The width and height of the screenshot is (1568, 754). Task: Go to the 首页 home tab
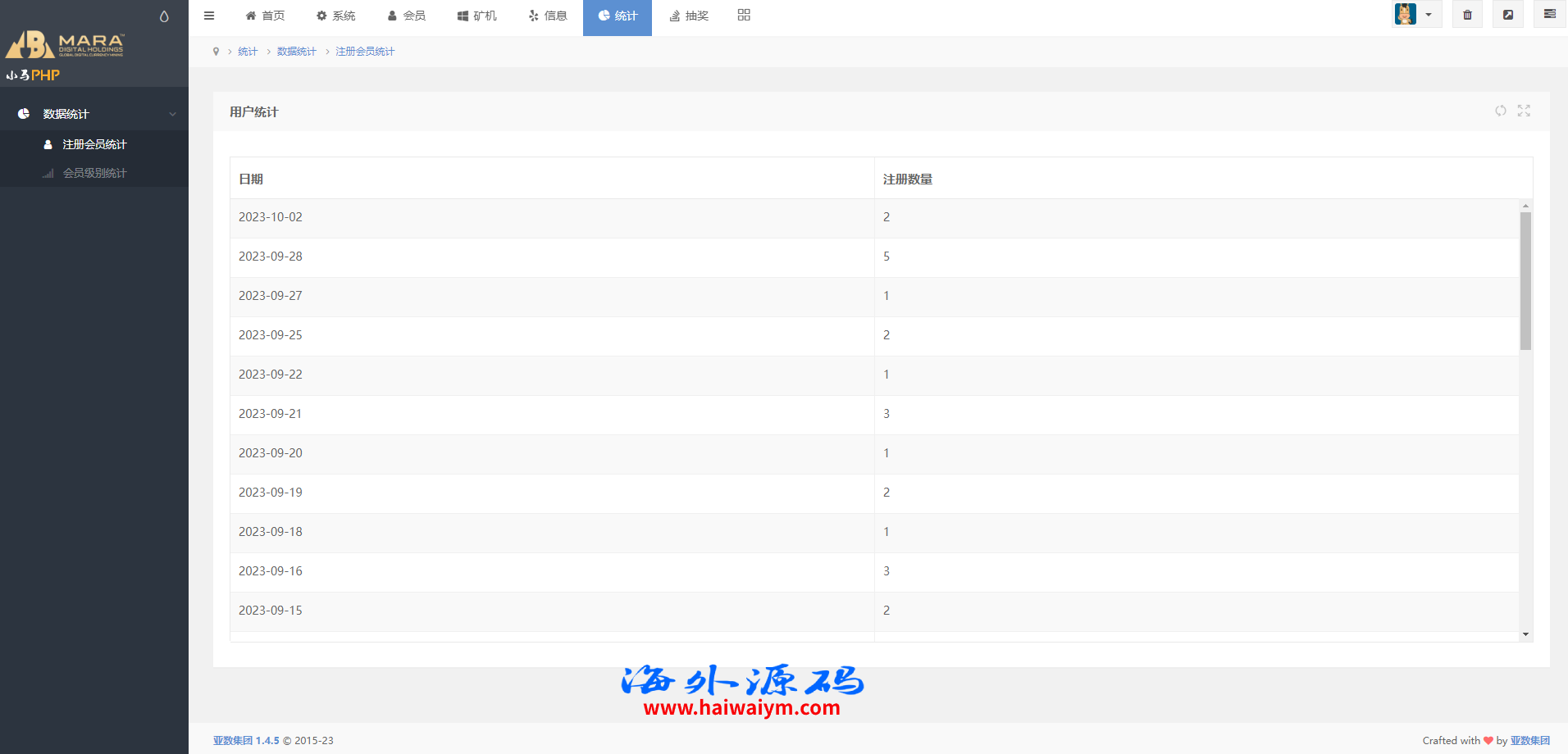(265, 16)
